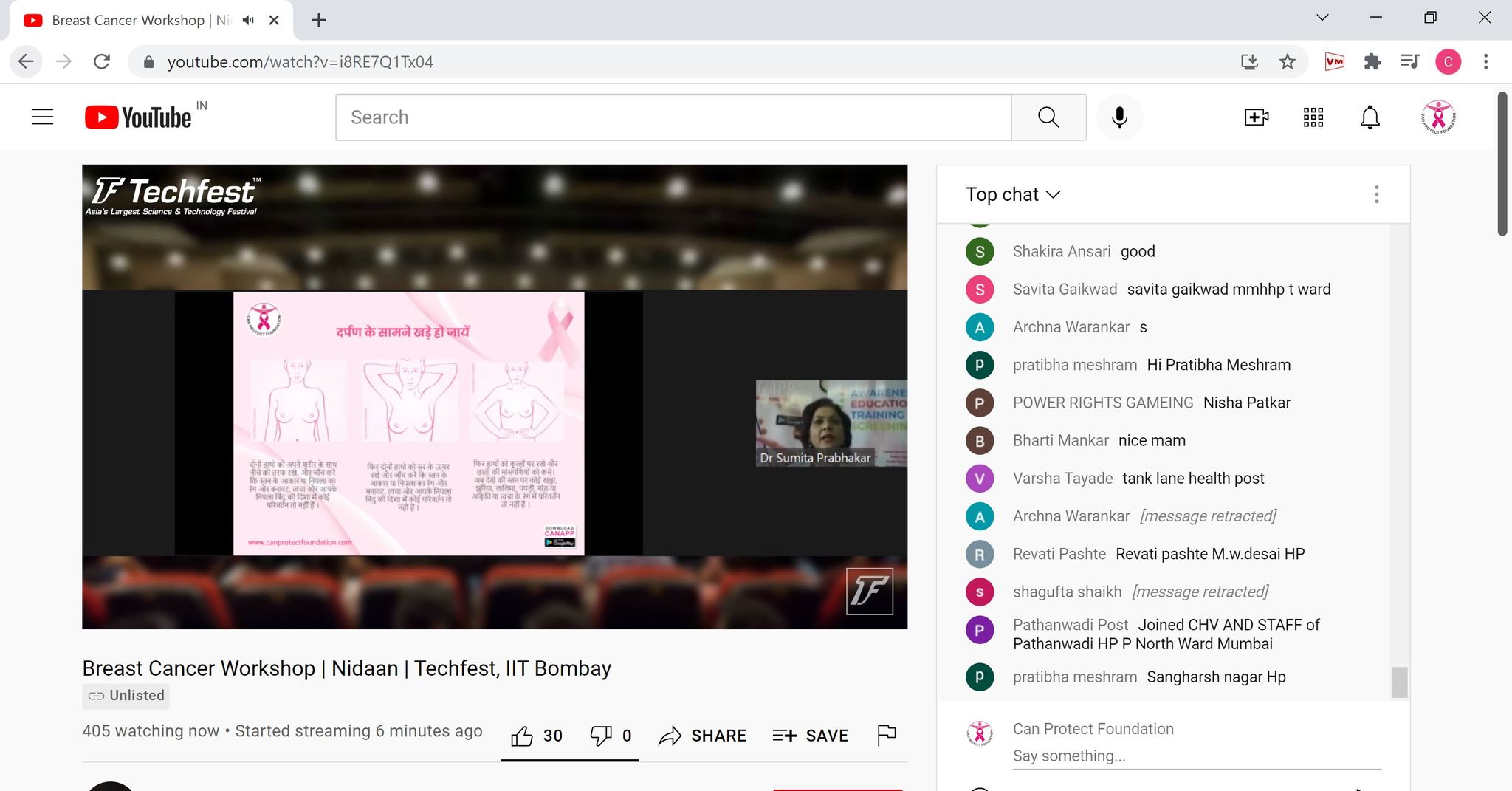Dislike the video with thumbs down
The image size is (1512, 791).
[611, 736]
